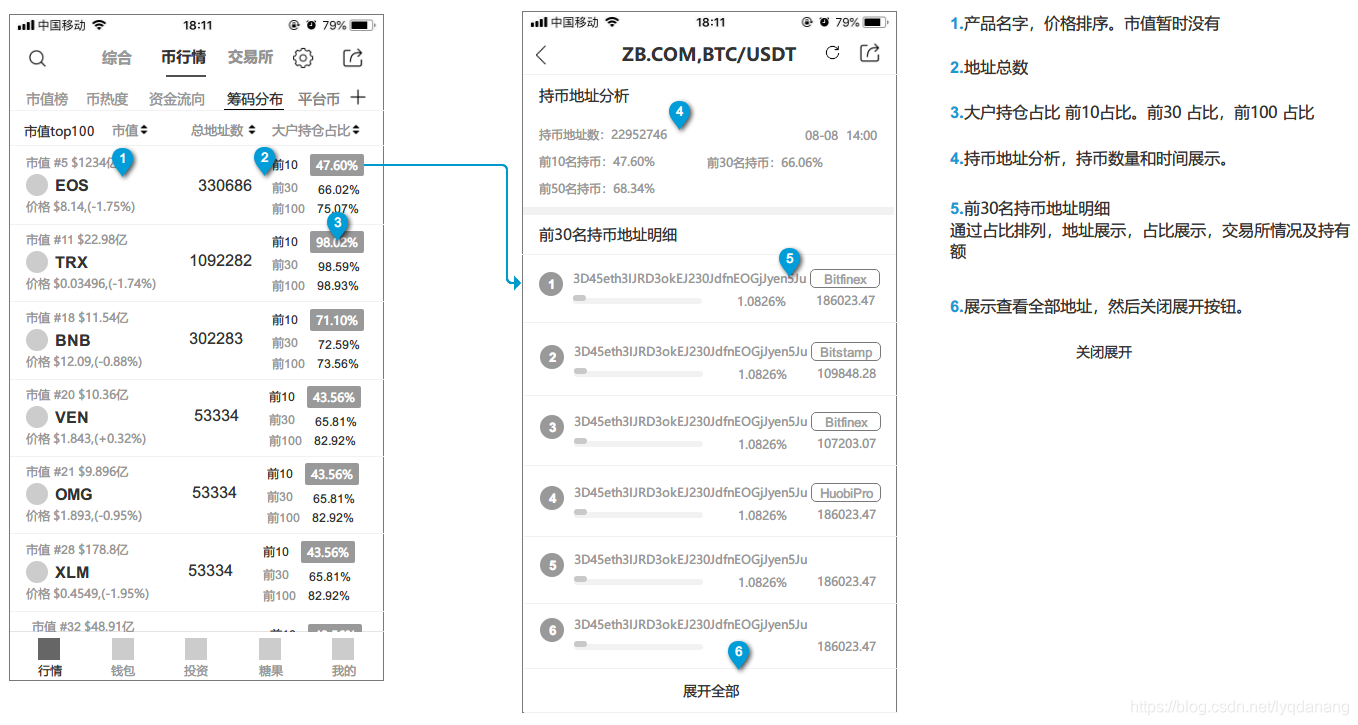The image size is (1358, 725).
Task: Click 08-08 14:00 timestamp
Action: (841, 135)
